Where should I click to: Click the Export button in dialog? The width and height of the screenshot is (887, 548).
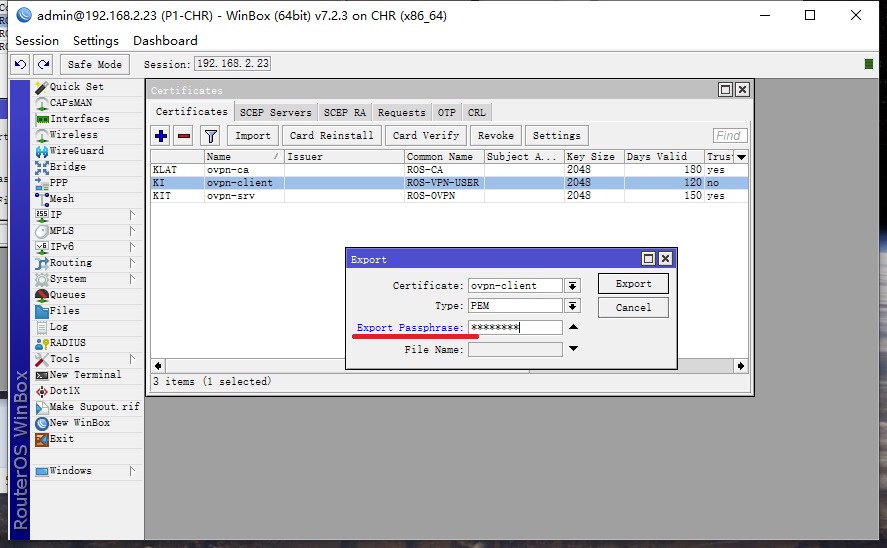633,284
